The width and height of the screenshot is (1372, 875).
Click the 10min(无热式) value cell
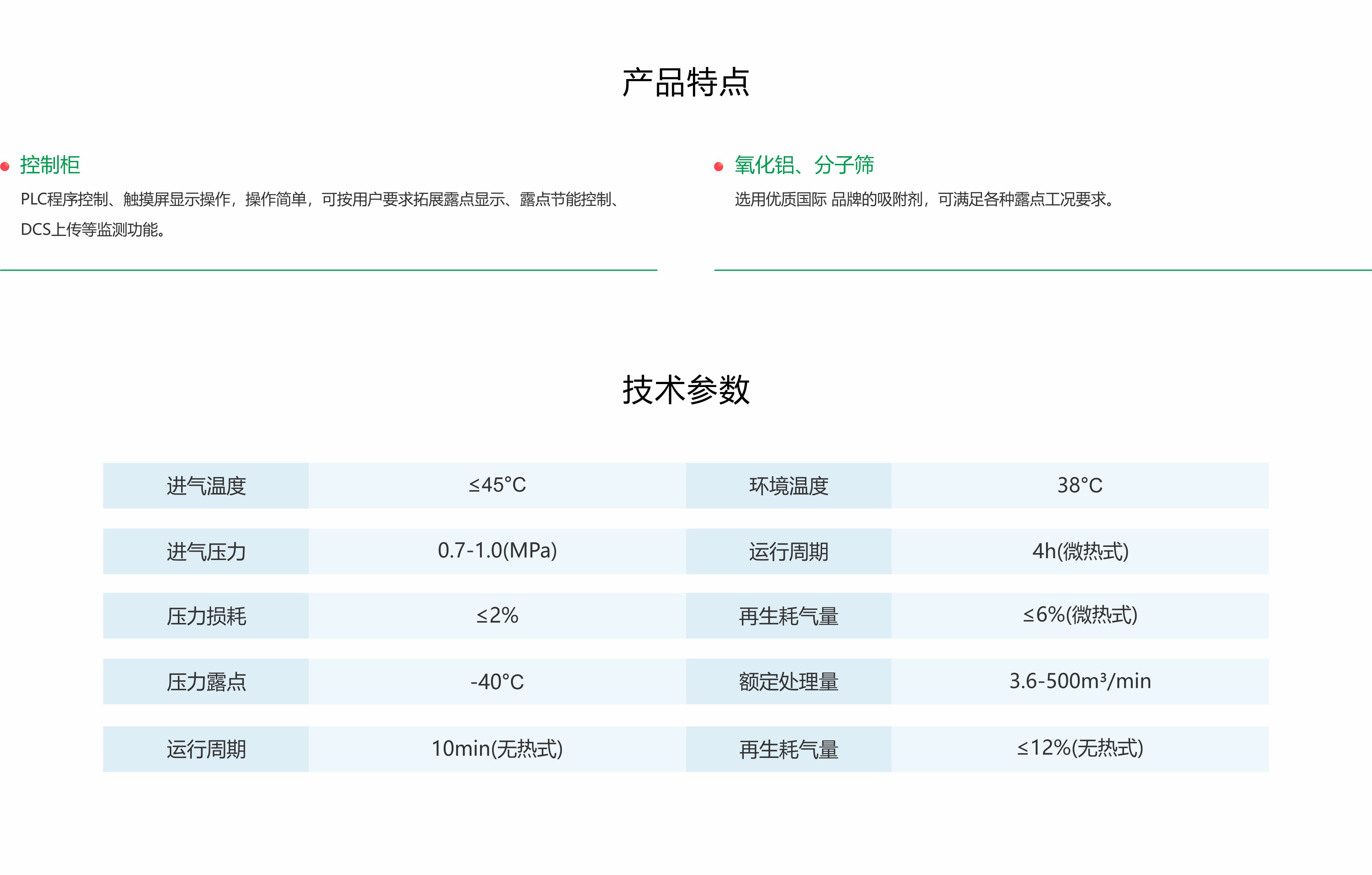(x=497, y=748)
